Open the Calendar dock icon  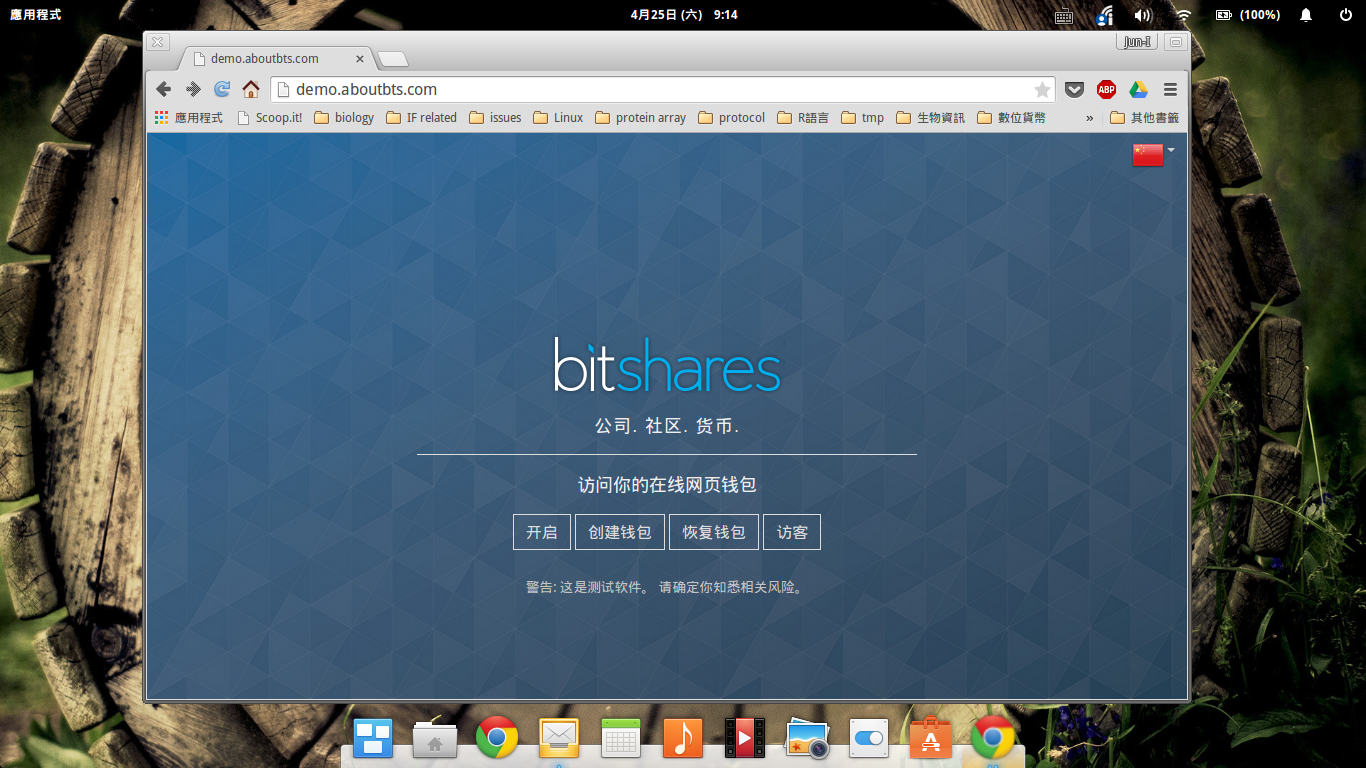tap(621, 738)
